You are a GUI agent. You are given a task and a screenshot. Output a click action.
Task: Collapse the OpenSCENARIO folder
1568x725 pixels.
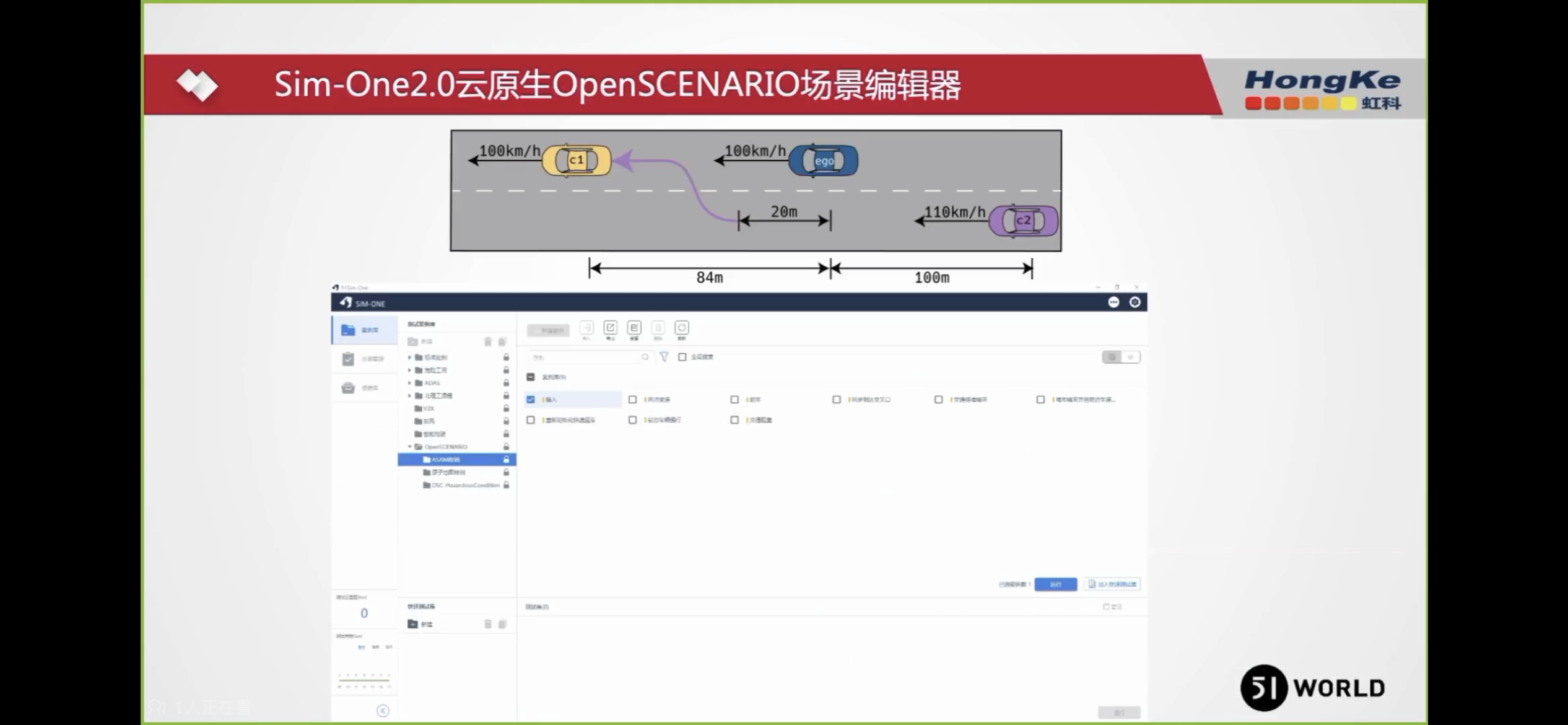[409, 447]
